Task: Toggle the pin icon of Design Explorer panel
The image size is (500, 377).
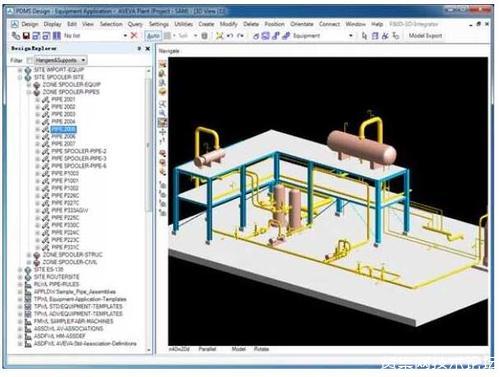Action: 139,49
